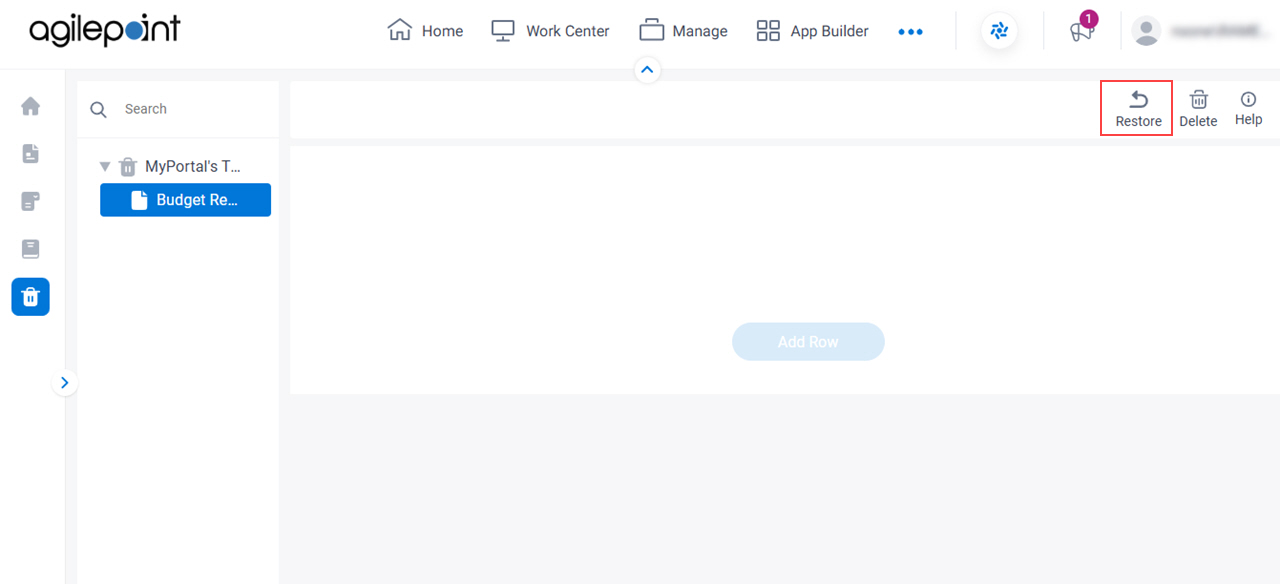This screenshot has height=584, width=1280.
Task: Open App Builder from the top navigation
Action: click(812, 31)
